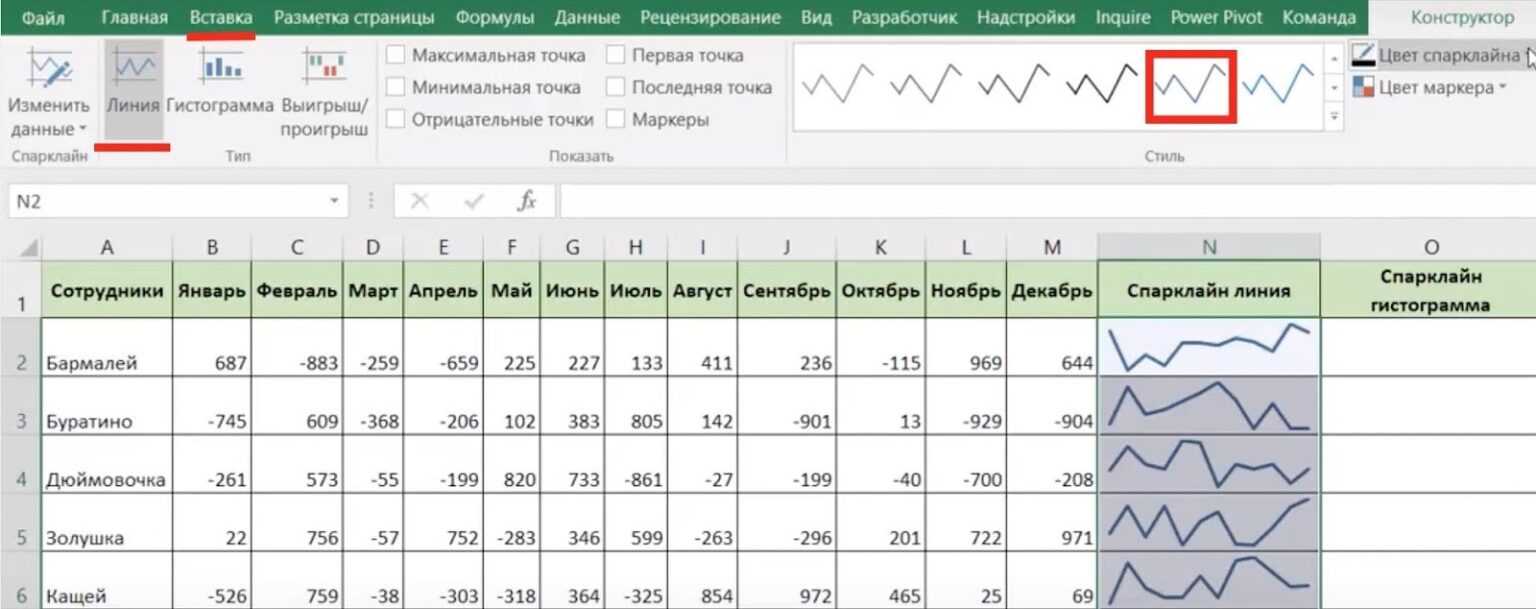Open the Файл tab

coord(45,17)
